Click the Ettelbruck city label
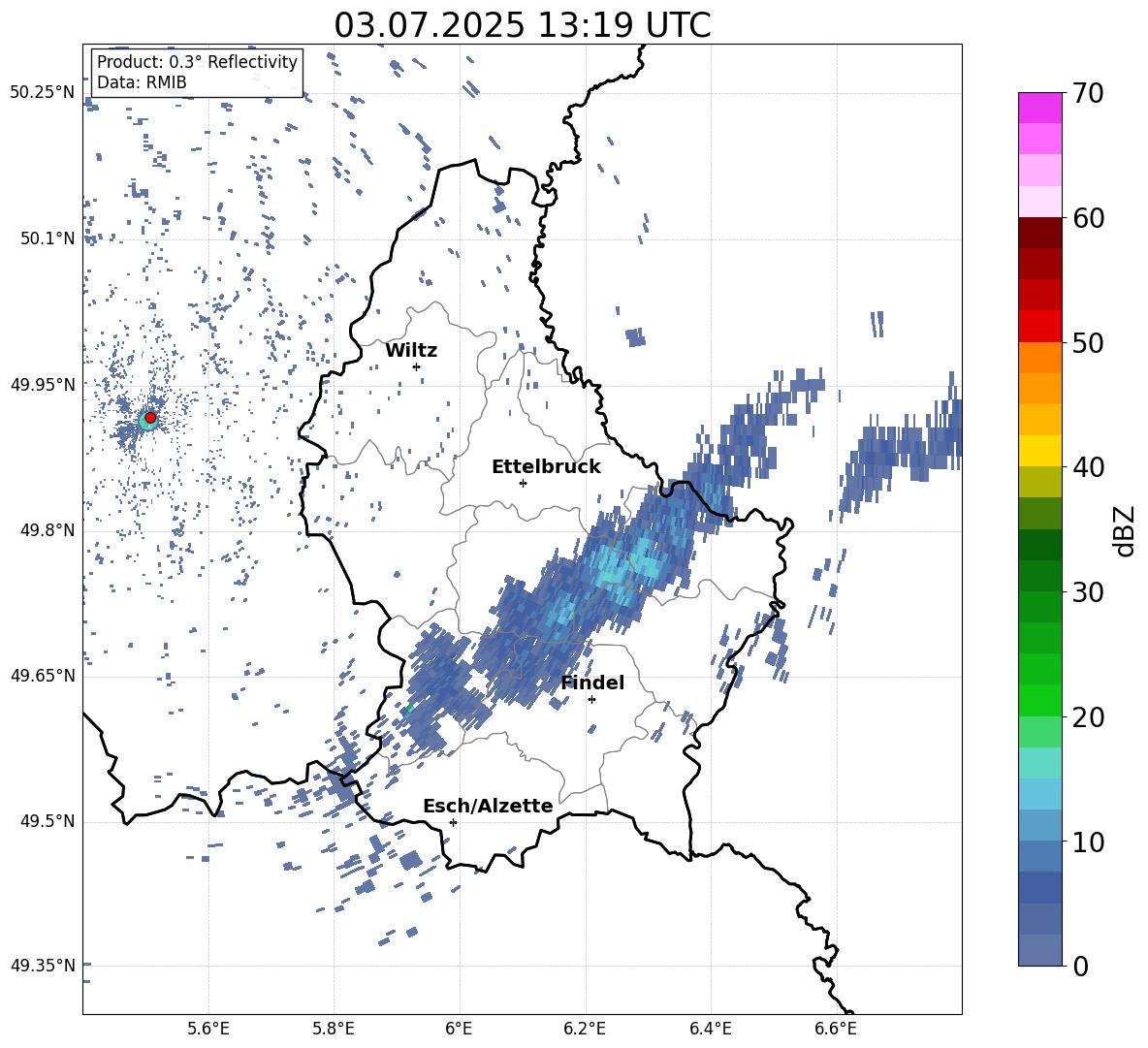This screenshot has height=1048, width=1148. [546, 467]
